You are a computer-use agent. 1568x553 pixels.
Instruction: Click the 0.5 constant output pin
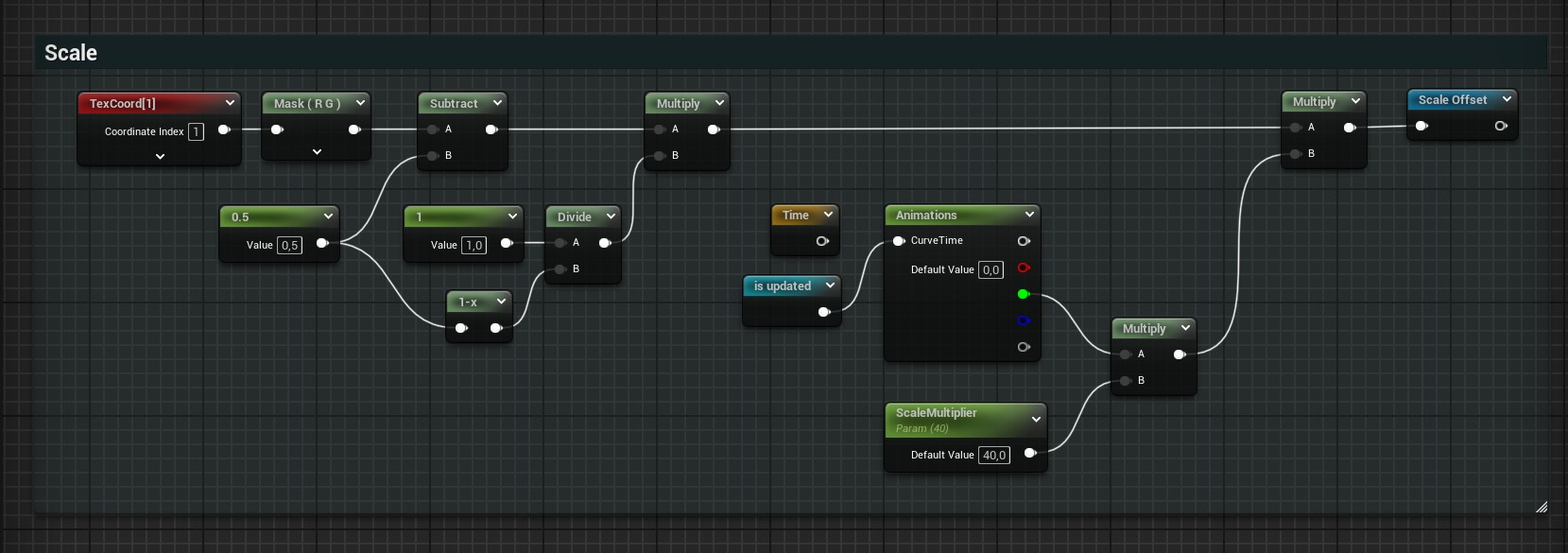pos(322,243)
